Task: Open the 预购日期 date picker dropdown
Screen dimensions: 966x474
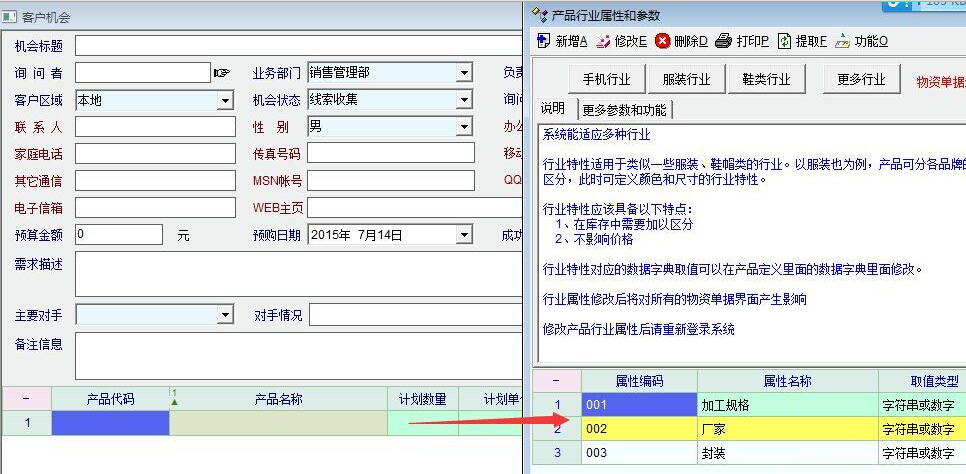Action: 464,235
